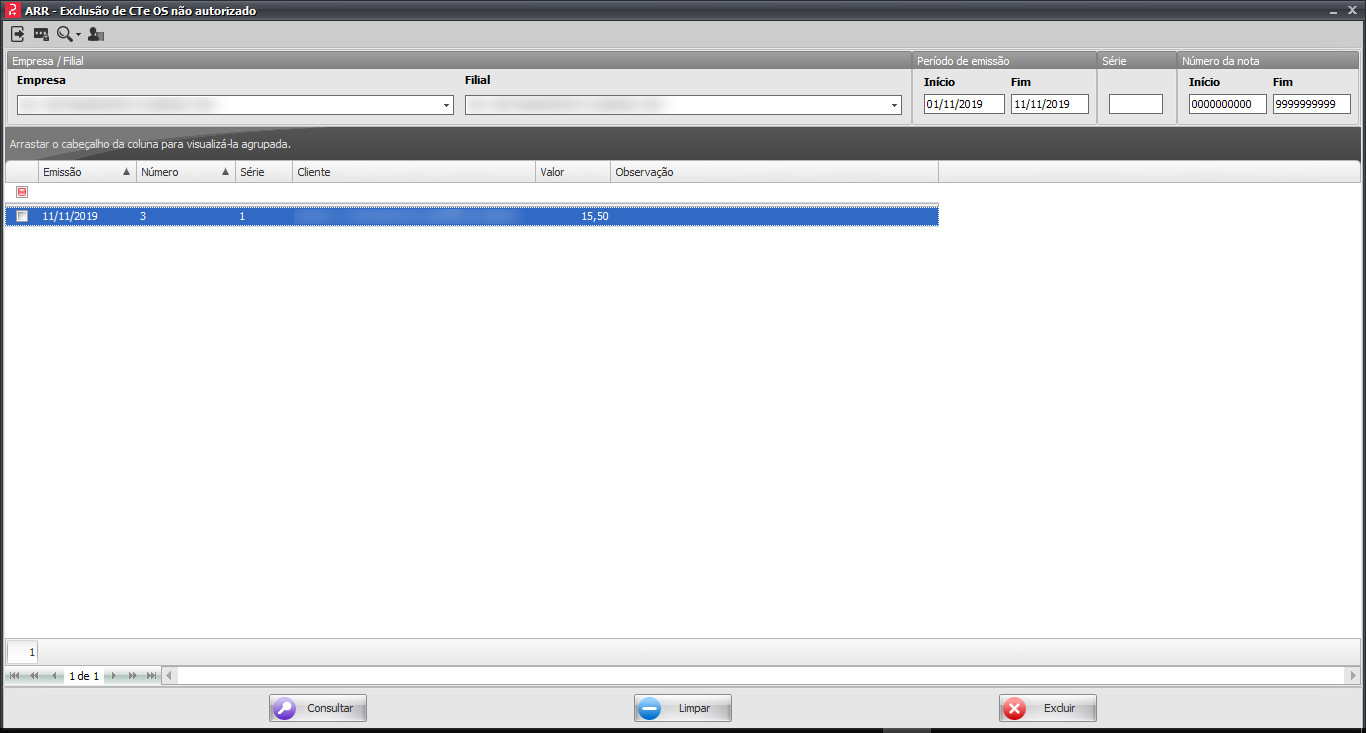Click the Limpar button
Image resolution: width=1366 pixels, height=733 pixels.
pyautogui.click(x=683, y=708)
